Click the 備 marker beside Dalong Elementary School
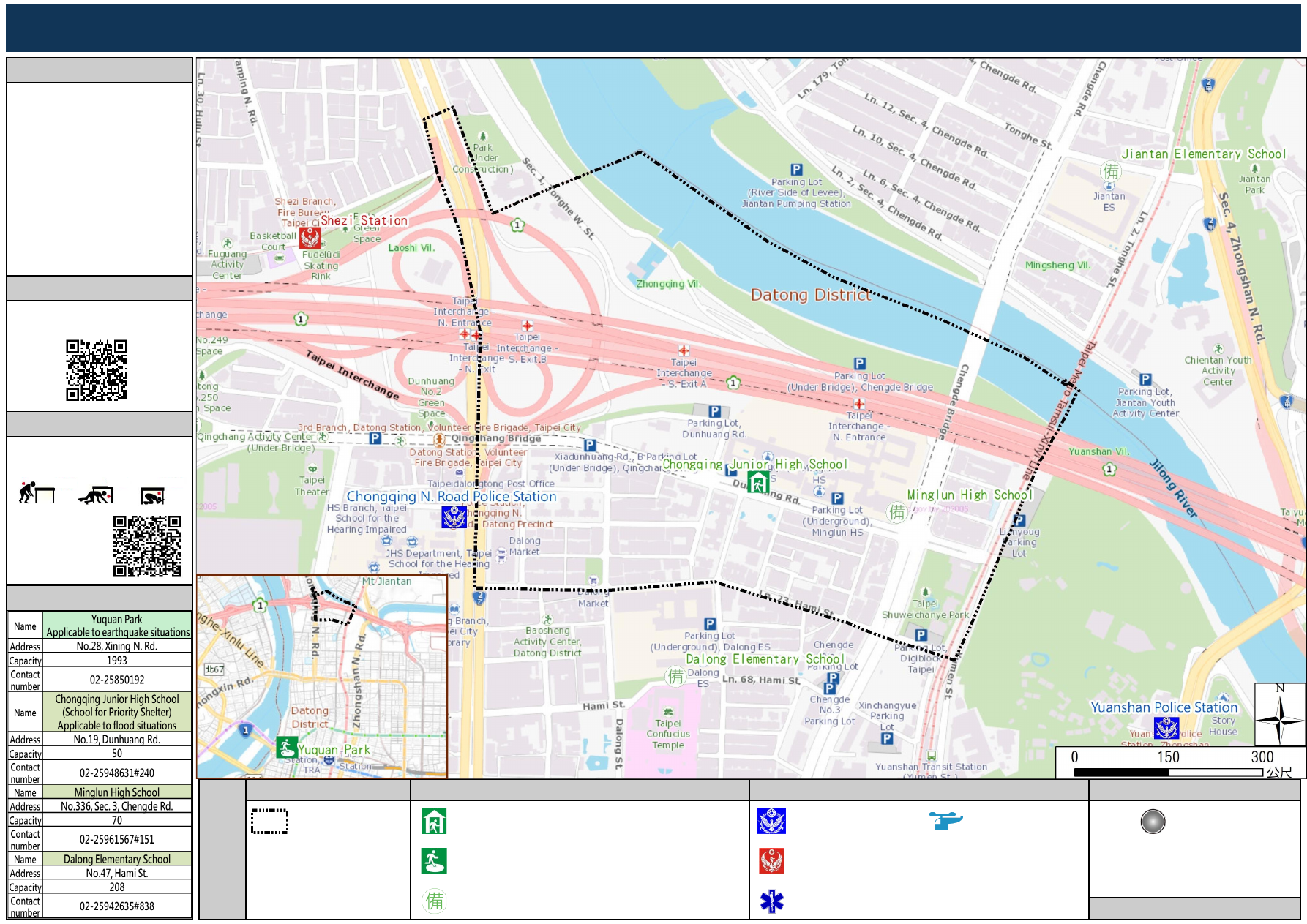 point(675,676)
